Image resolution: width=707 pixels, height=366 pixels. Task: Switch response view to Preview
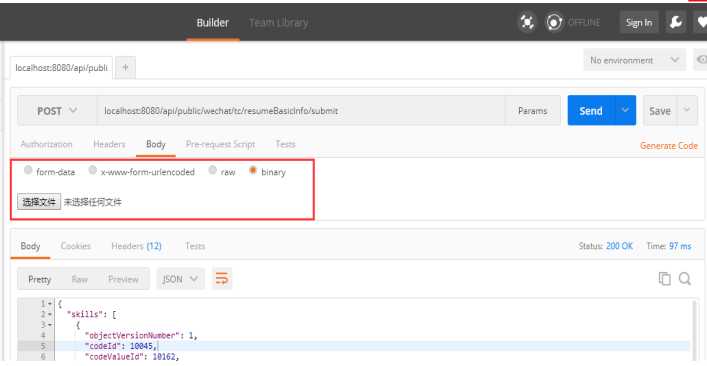click(123, 279)
